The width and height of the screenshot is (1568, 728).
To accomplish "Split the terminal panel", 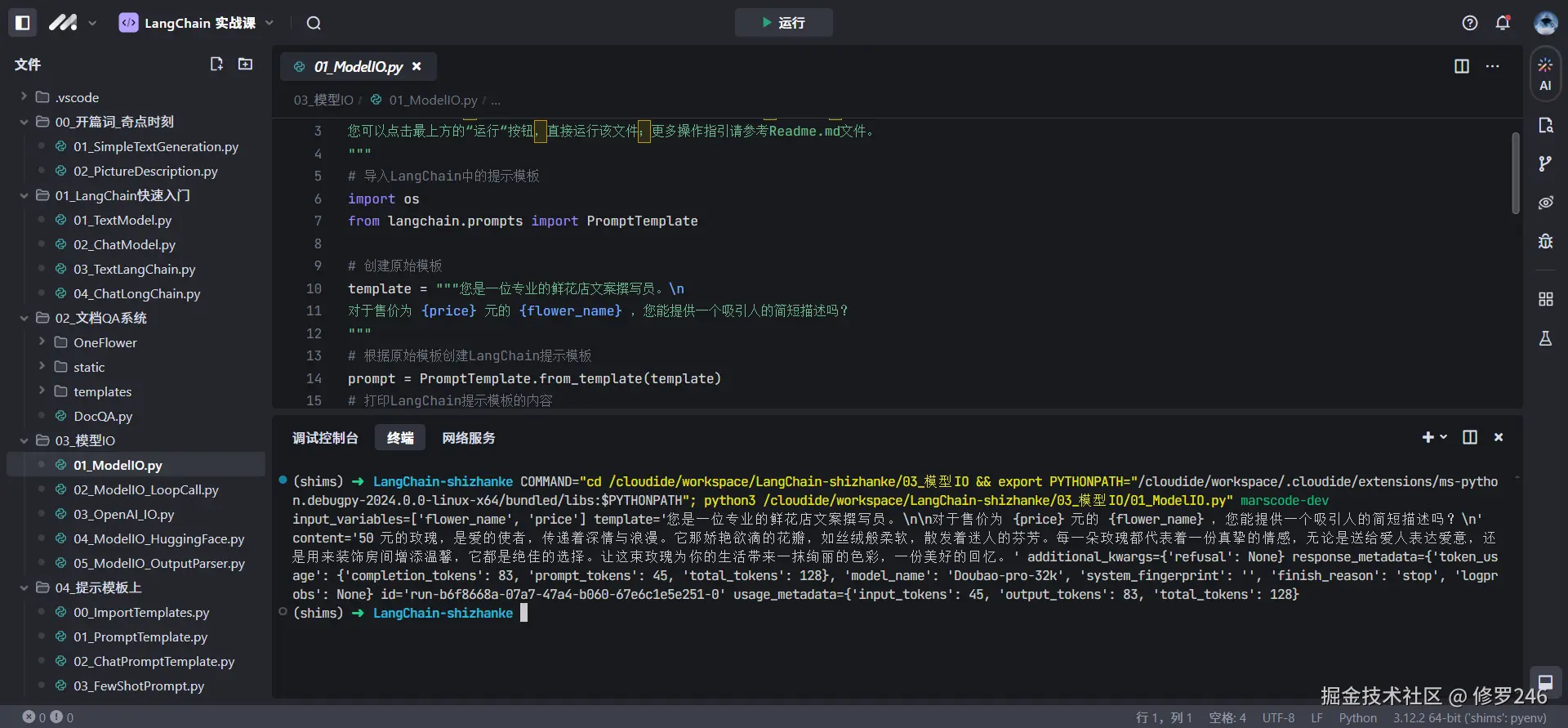I will [1470, 437].
